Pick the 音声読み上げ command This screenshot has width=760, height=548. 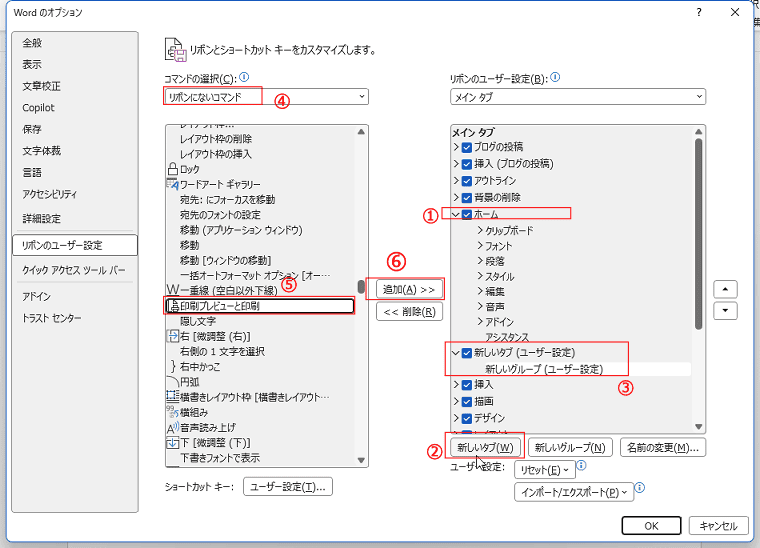210,427
